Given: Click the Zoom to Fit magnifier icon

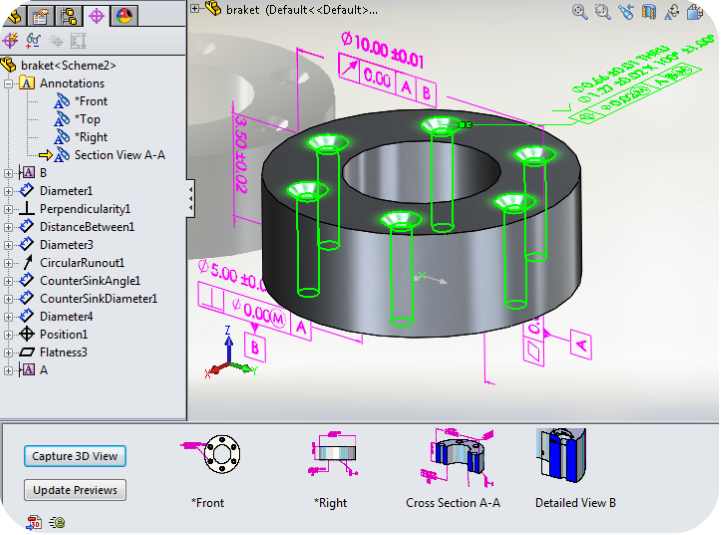Looking at the screenshot, I should pos(579,11).
